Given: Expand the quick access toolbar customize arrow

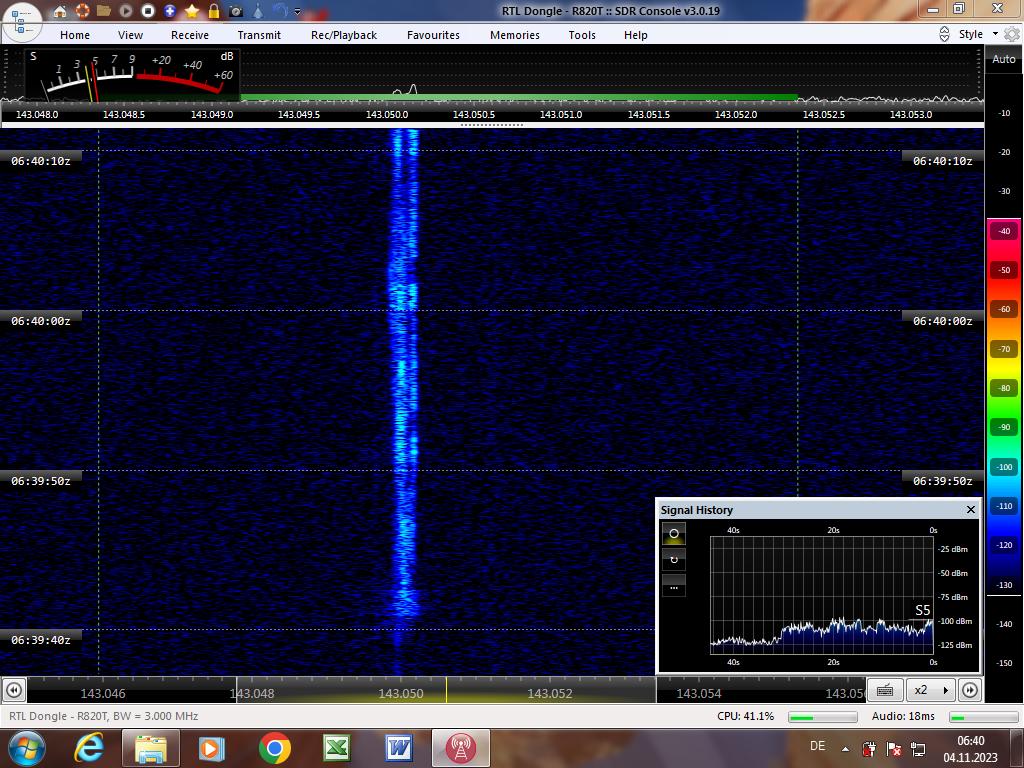Looking at the screenshot, I should tap(298, 11).
